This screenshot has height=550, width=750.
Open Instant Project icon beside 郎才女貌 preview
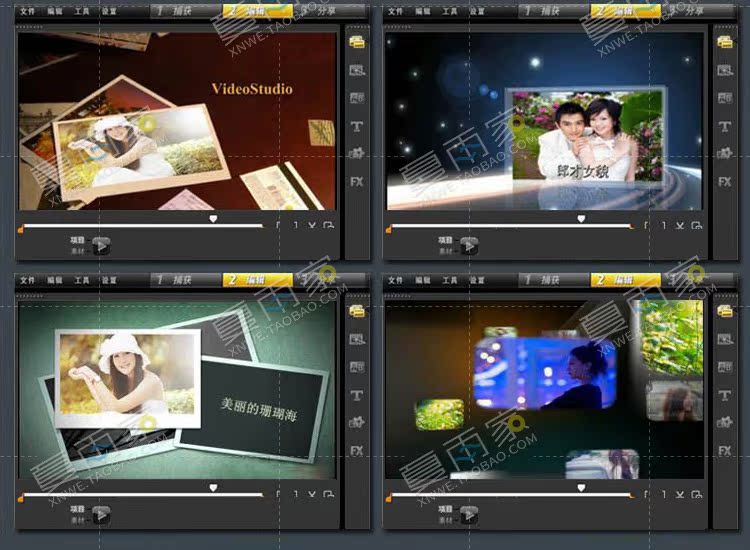(x=725, y=70)
